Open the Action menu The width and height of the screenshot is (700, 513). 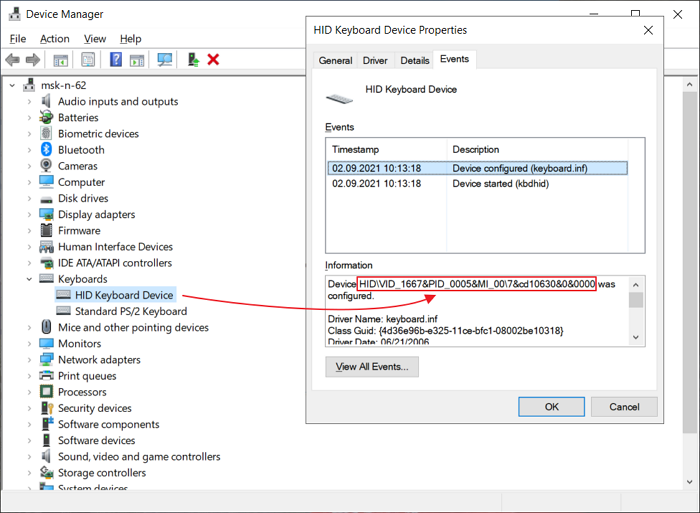click(x=55, y=39)
